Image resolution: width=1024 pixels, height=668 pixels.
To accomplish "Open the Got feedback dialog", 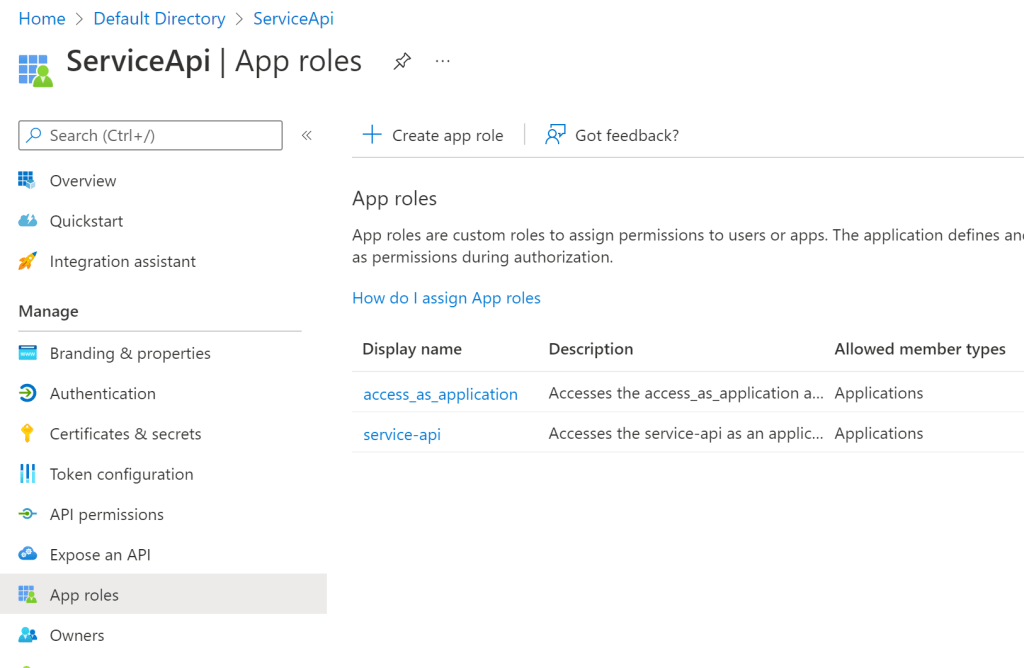I will pyautogui.click(x=611, y=134).
